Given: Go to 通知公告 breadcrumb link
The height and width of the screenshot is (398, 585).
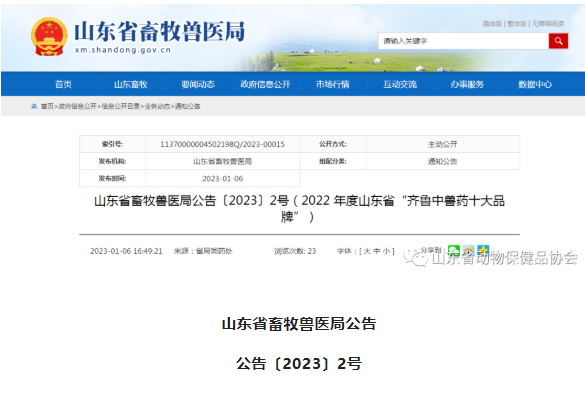Looking at the screenshot, I should (x=188, y=106).
